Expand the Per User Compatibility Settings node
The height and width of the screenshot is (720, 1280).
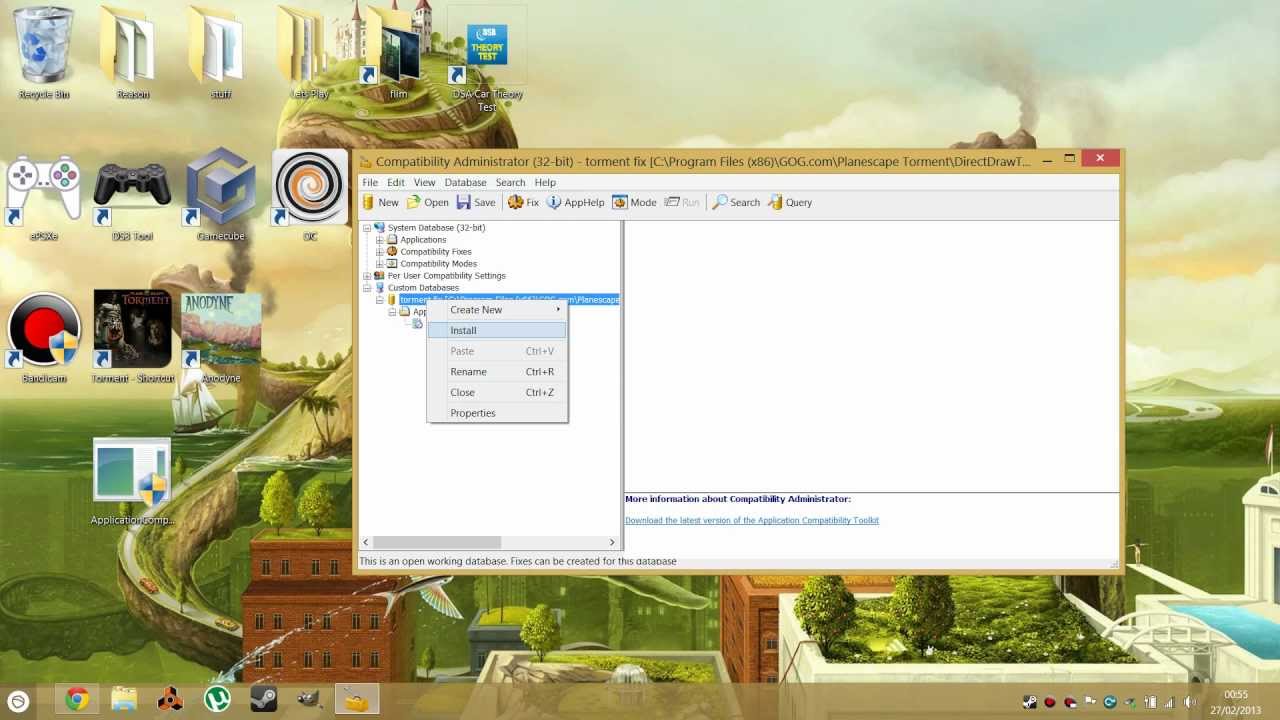(367, 276)
